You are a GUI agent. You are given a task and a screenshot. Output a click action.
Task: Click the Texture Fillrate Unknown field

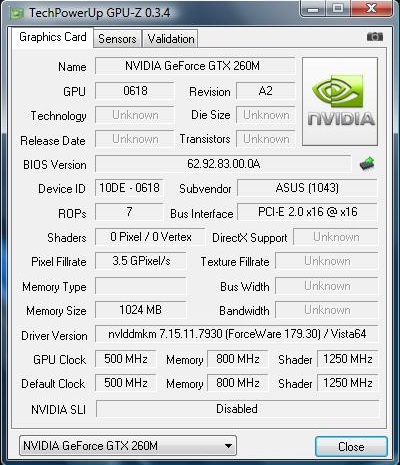point(327,261)
